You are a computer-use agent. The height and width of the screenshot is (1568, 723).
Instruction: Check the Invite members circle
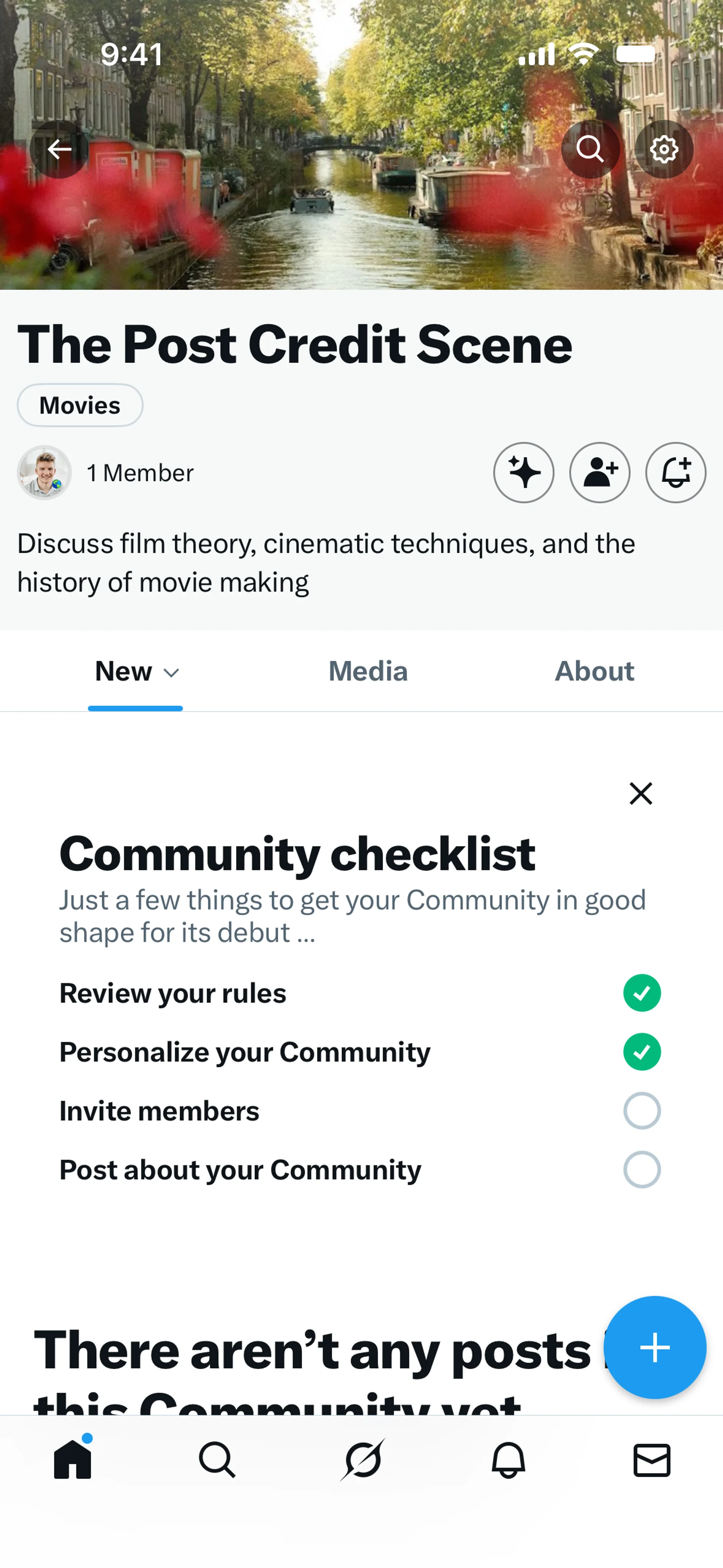point(641,1111)
